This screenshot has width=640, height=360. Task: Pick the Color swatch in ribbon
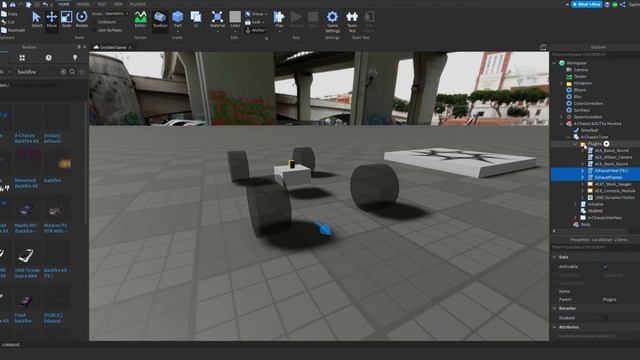click(x=235, y=17)
